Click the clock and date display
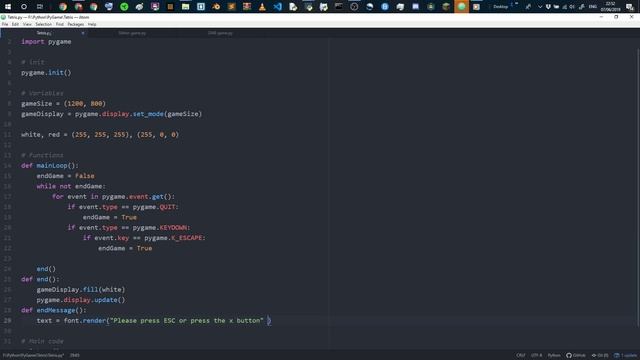Screen dimensions: 640x360 pos(611,7)
